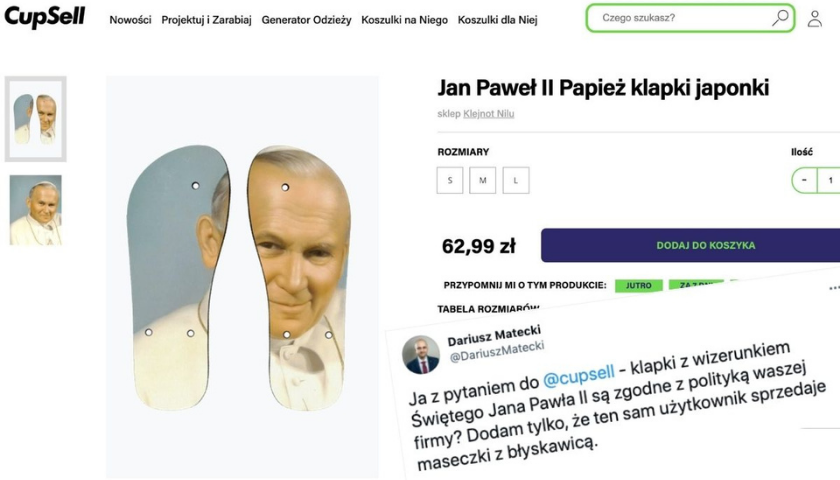Click Dariusz Matecki's tweet avatar
Screen dimensions: 840x480
(421, 353)
